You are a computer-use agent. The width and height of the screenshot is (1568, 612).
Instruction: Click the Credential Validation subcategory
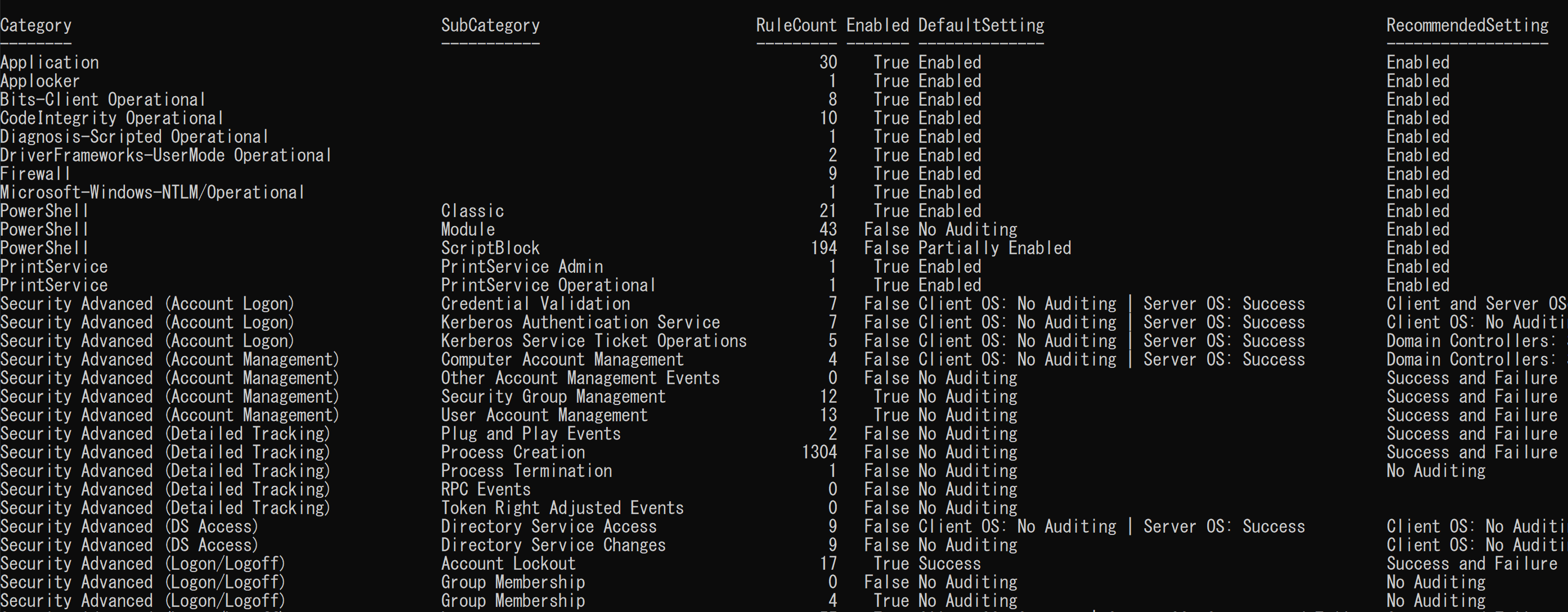[x=536, y=304]
